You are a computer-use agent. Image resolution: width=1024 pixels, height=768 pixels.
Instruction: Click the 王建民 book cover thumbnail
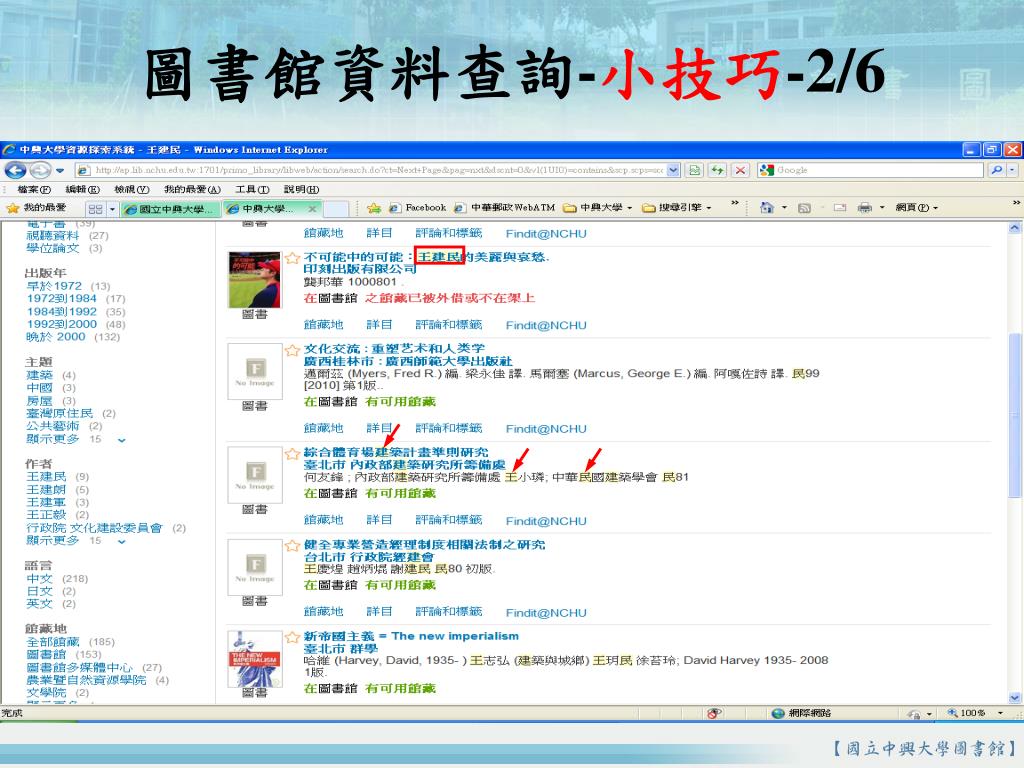pyautogui.click(x=255, y=280)
